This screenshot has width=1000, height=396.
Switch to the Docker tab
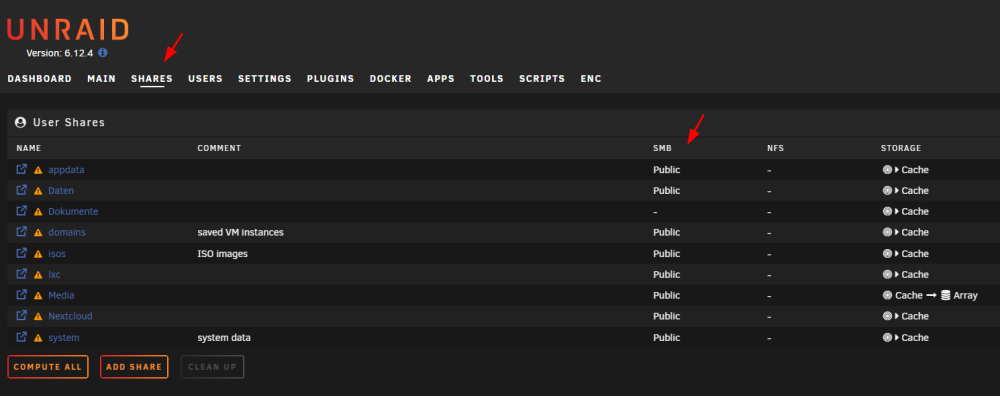390,78
